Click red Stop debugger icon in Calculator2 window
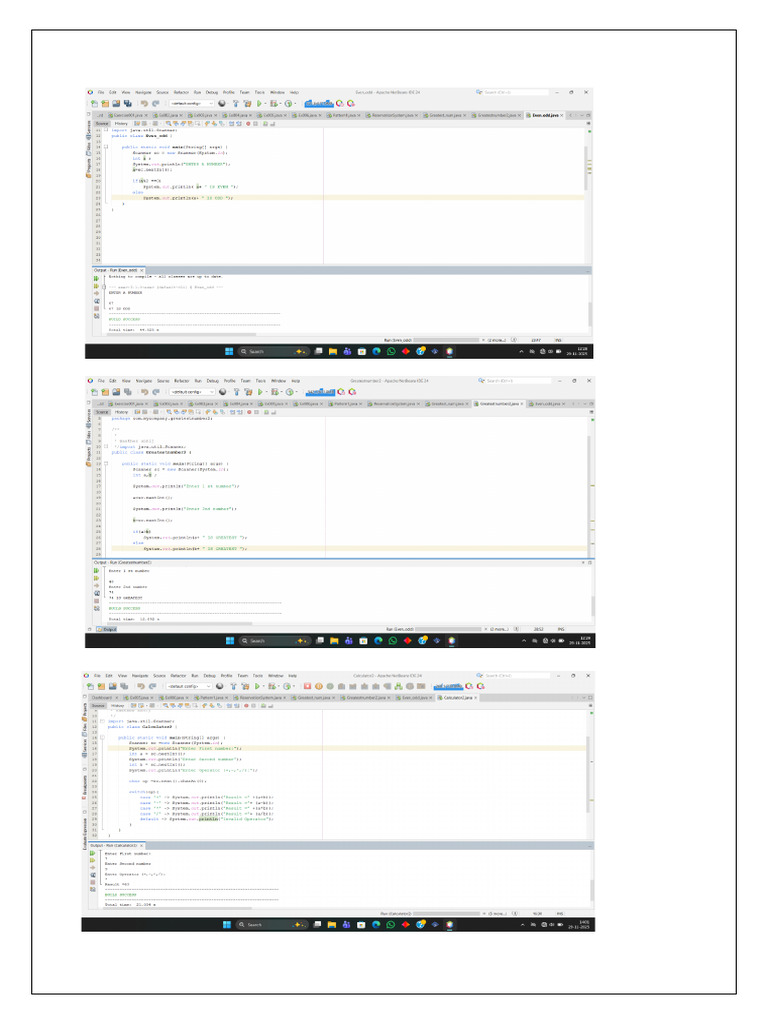The height and width of the screenshot is (1024, 768). coord(307,686)
